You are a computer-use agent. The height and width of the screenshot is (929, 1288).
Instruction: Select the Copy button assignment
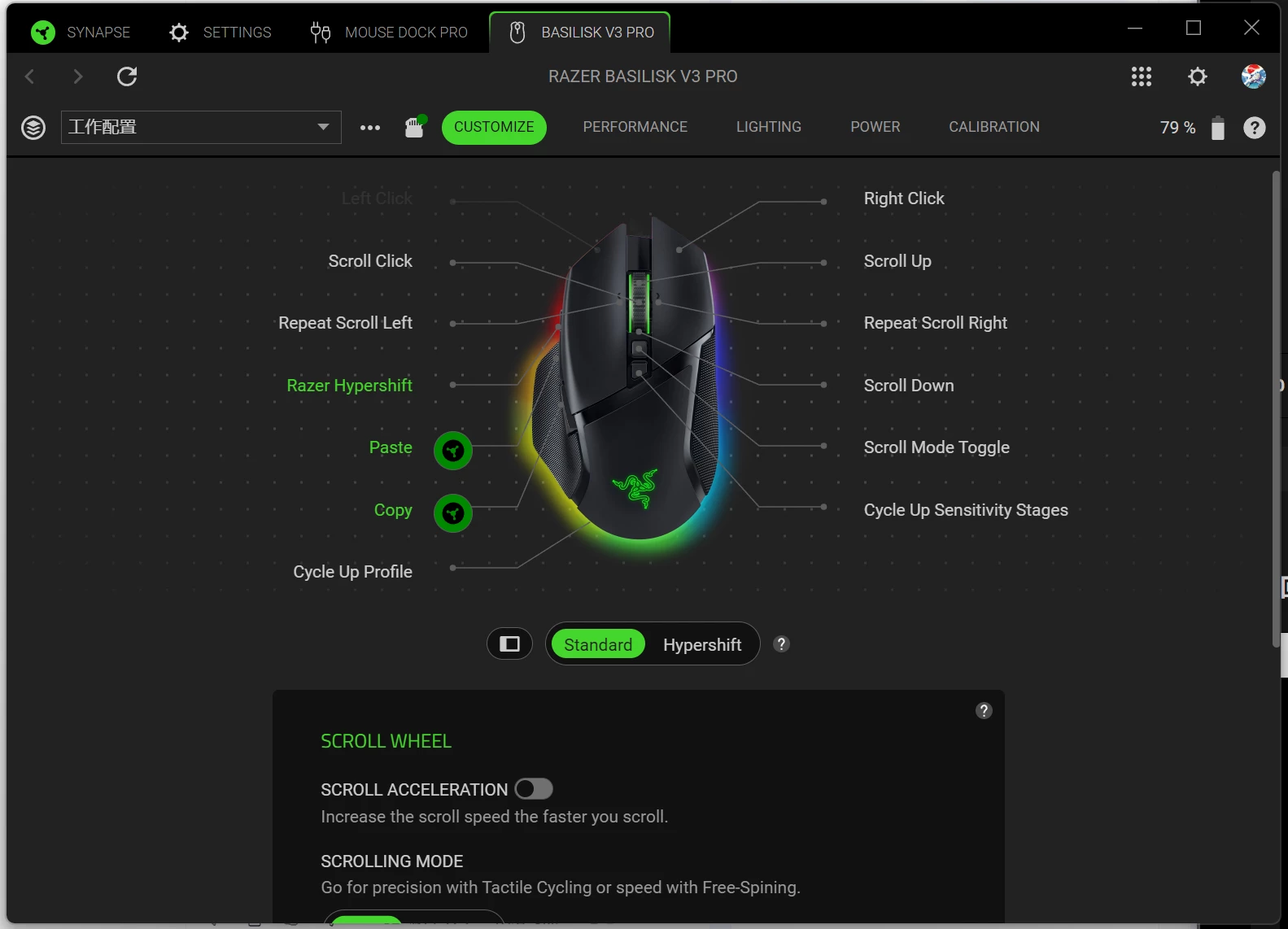coord(393,510)
